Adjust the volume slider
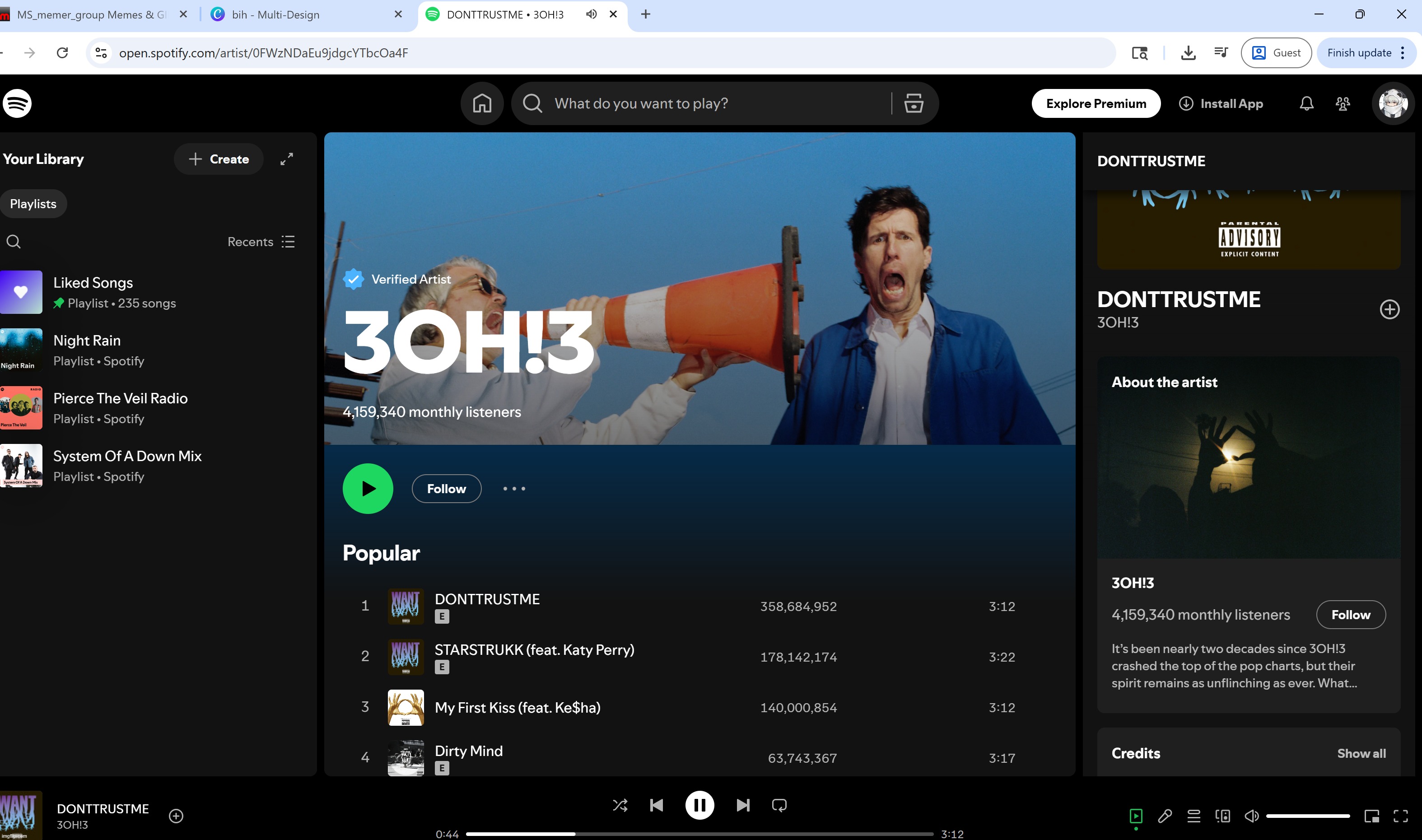The height and width of the screenshot is (840, 1422). point(1307,816)
